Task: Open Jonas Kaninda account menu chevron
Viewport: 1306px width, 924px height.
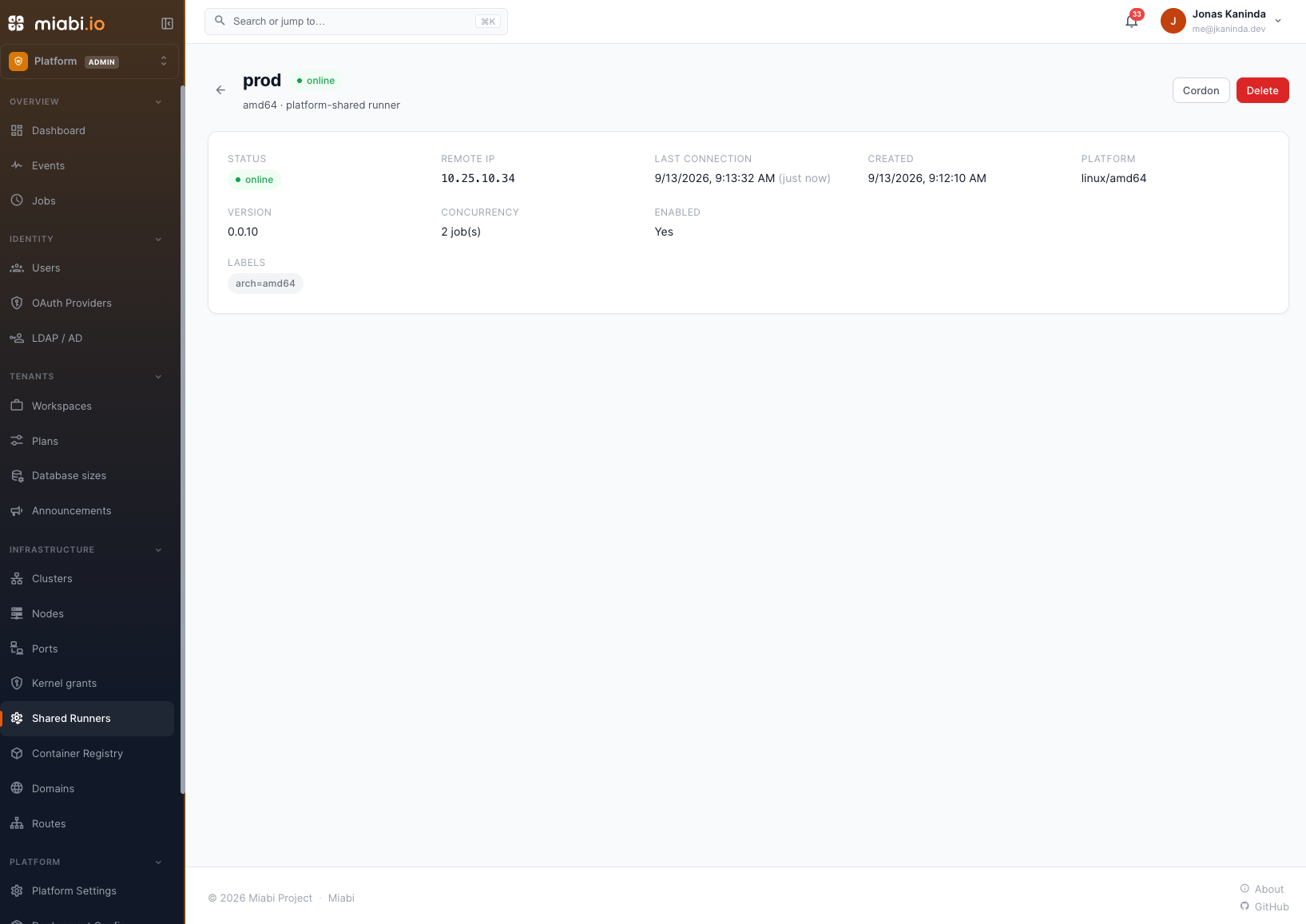Action: (1278, 22)
